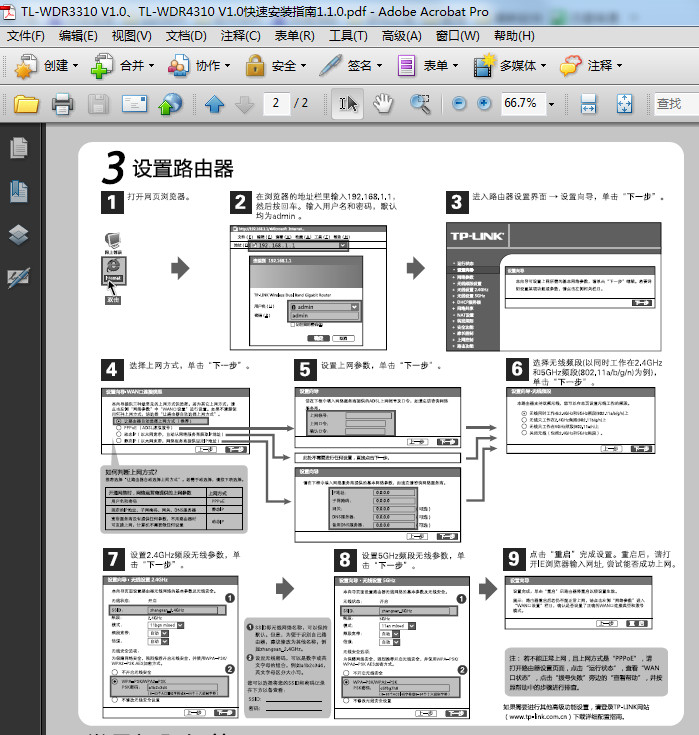
Task: Go to previous page with up arrow
Action: [x=214, y=104]
